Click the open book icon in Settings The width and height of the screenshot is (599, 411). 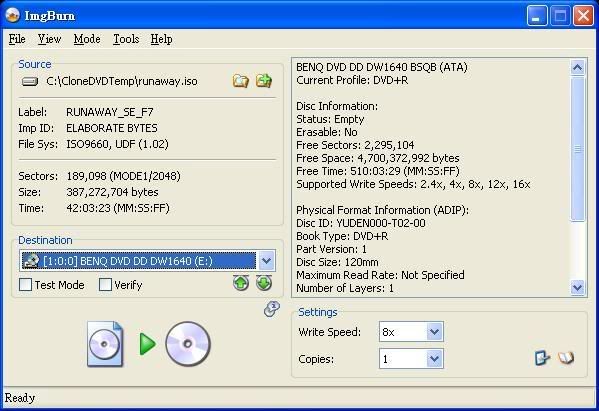(566, 358)
